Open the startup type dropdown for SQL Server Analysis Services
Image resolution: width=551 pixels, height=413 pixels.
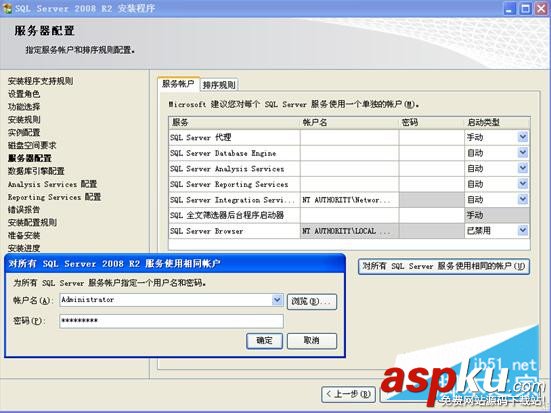(523, 168)
